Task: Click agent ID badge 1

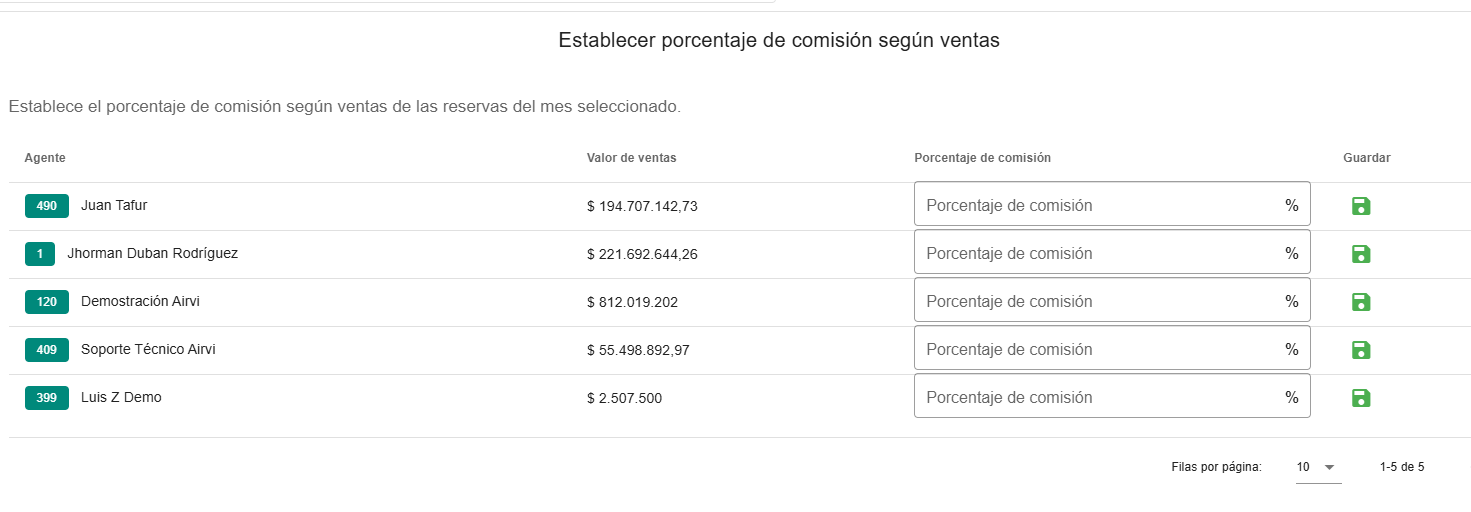Action: [40, 254]
